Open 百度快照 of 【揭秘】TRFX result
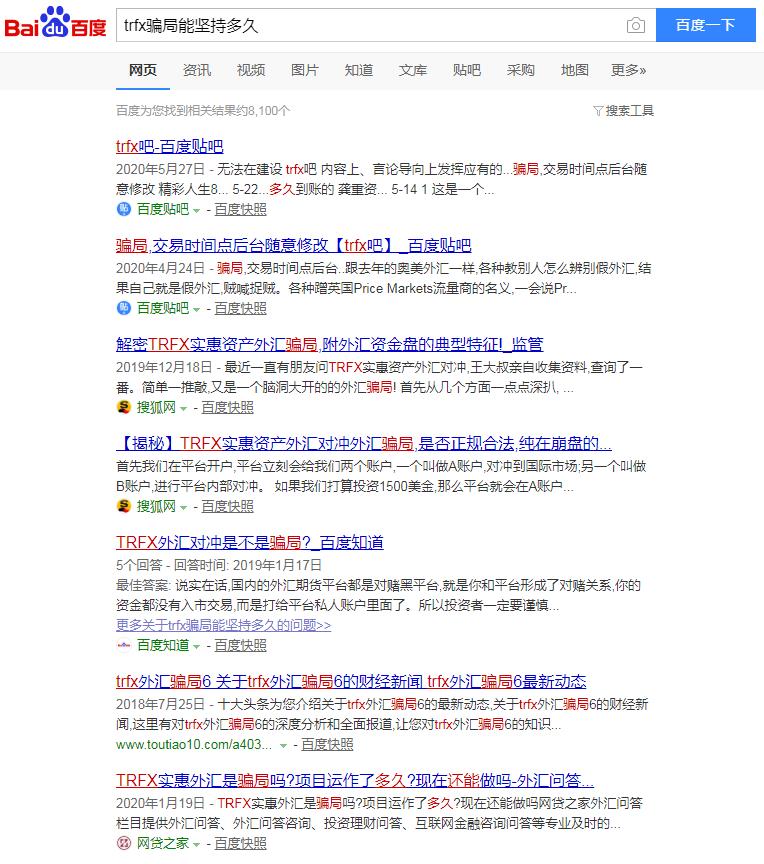764x864 pixels. point(227,506)
